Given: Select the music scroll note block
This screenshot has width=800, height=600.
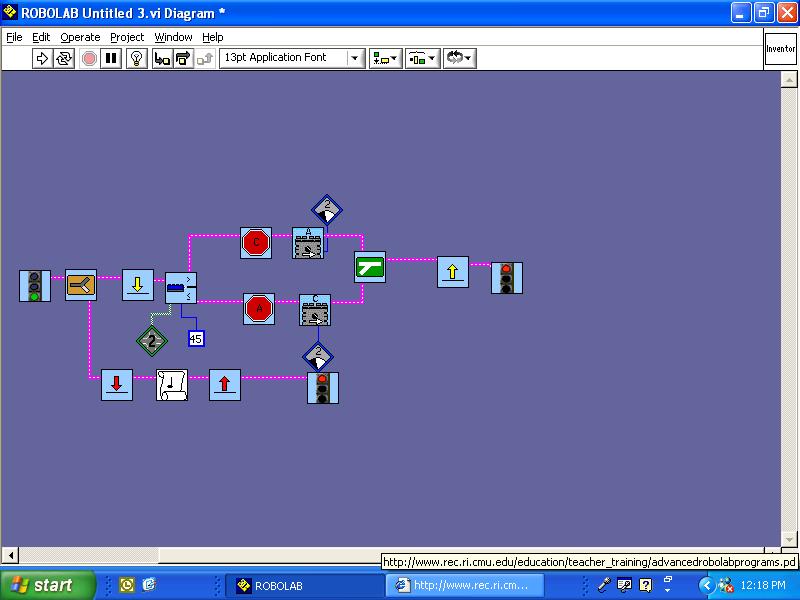Looking at the screenshot, I should coord(172,385).
